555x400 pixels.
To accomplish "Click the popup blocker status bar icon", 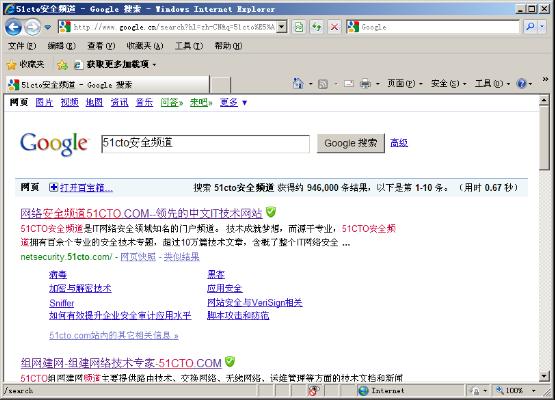I will tap(313, 391).
